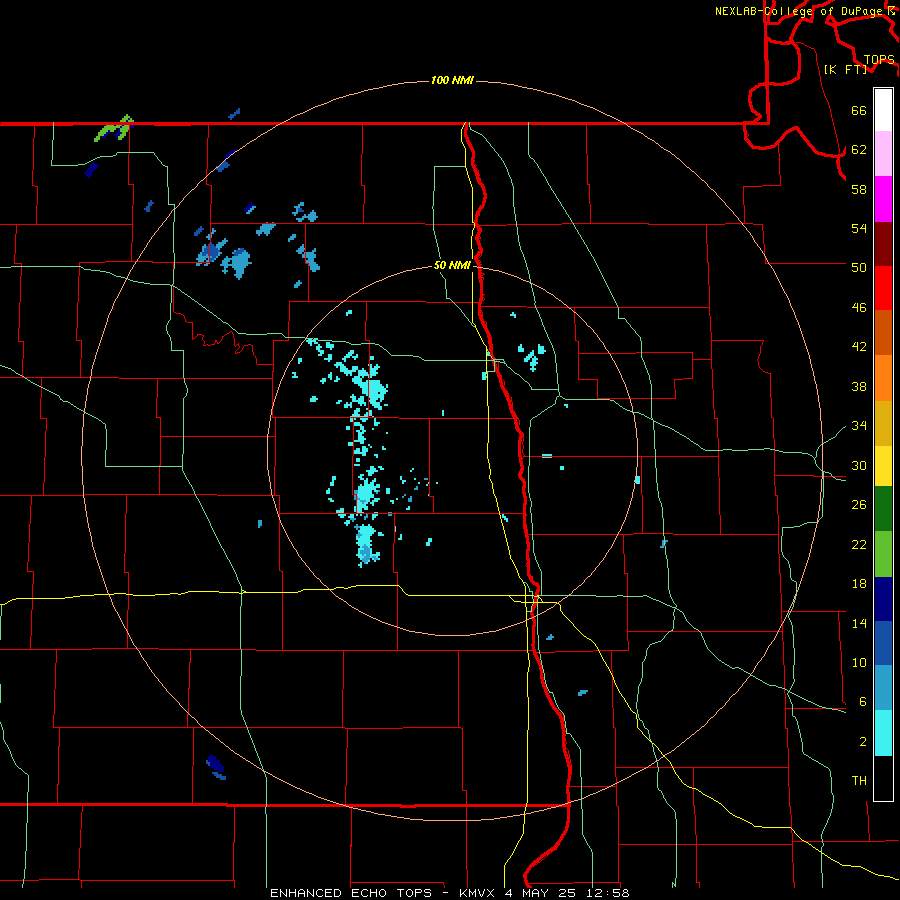The width and height of the screenshot is (900, 900).
Task: Click the 'TOPS' legend title
Action: click(x=879, y=60)
